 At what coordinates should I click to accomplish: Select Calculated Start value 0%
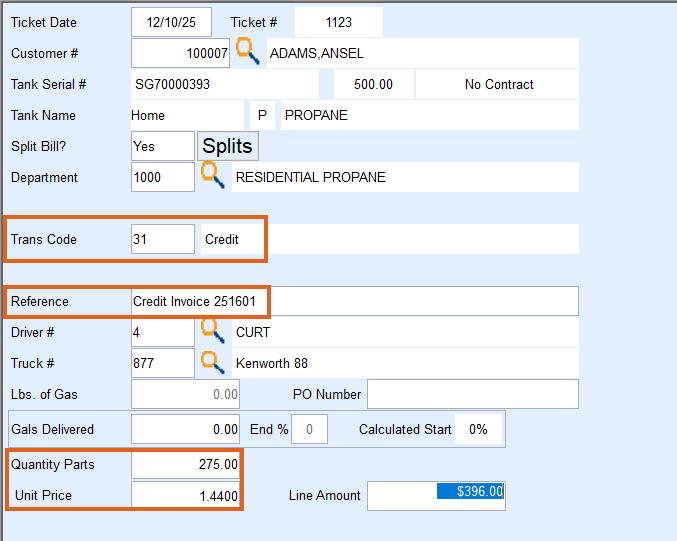coord(478,429)
